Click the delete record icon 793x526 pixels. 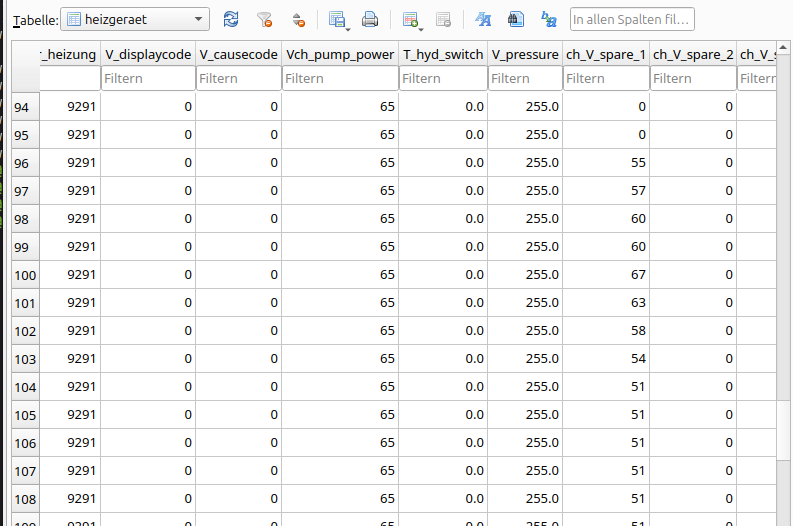coord(443,19)
